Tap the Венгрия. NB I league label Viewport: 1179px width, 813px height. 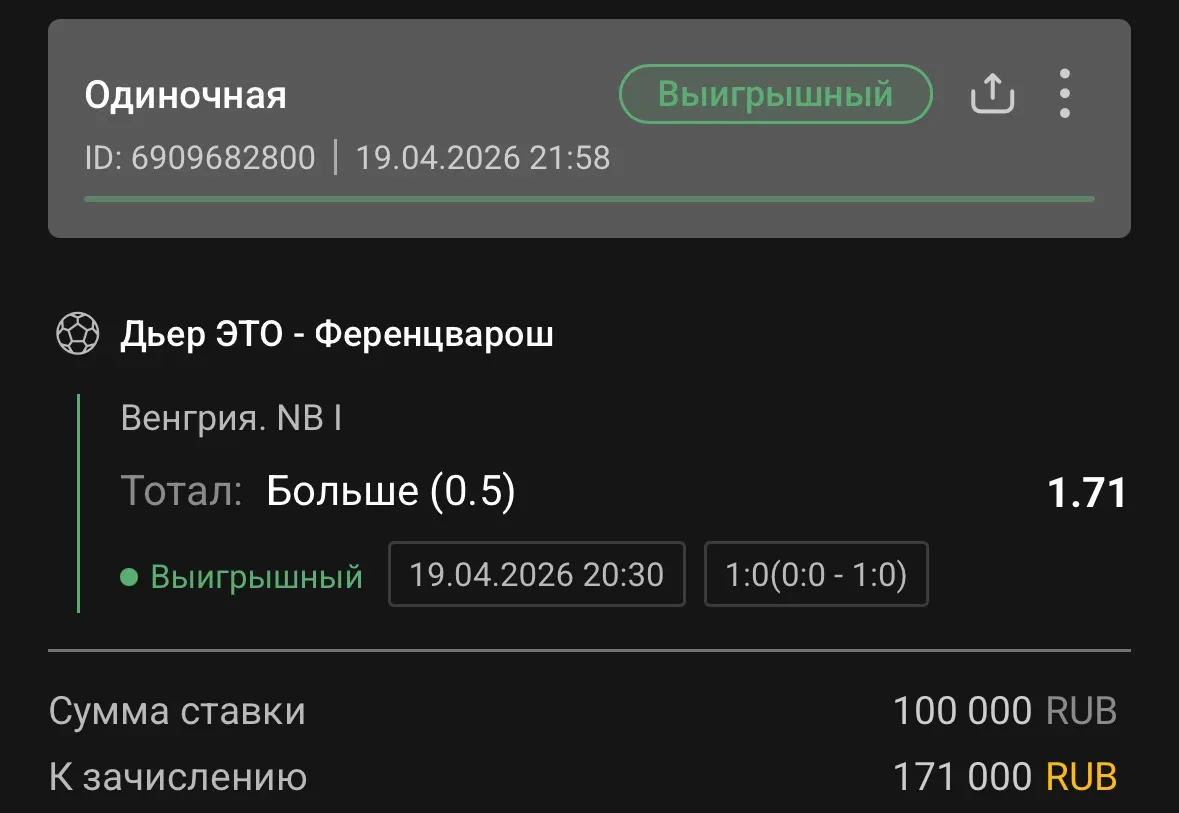pyautogui.click(x=231, y=418)
